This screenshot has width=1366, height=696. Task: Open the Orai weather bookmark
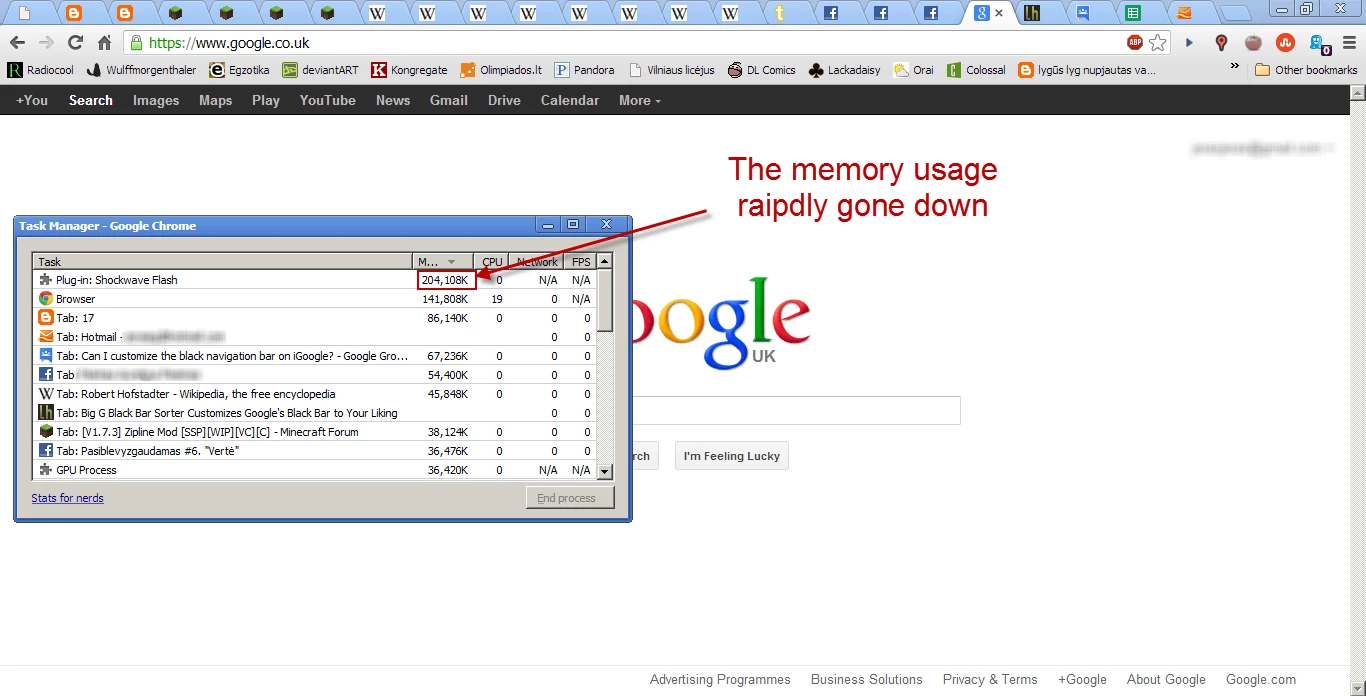pyautogui.click(x=913, y=70)
